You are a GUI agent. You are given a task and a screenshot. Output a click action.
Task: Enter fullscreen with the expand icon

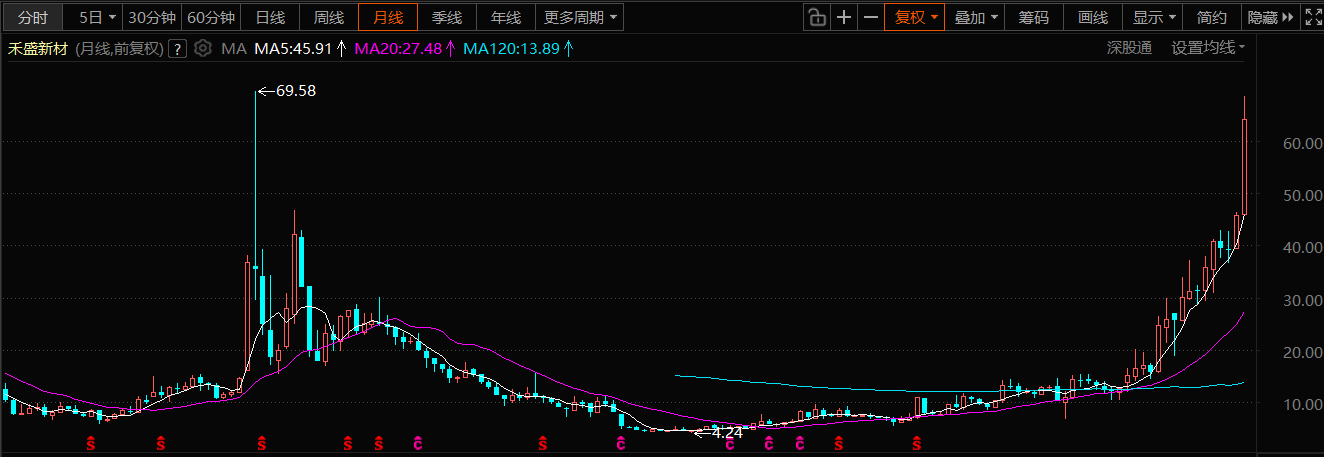pyautogui.click(x=1312, y=17)
